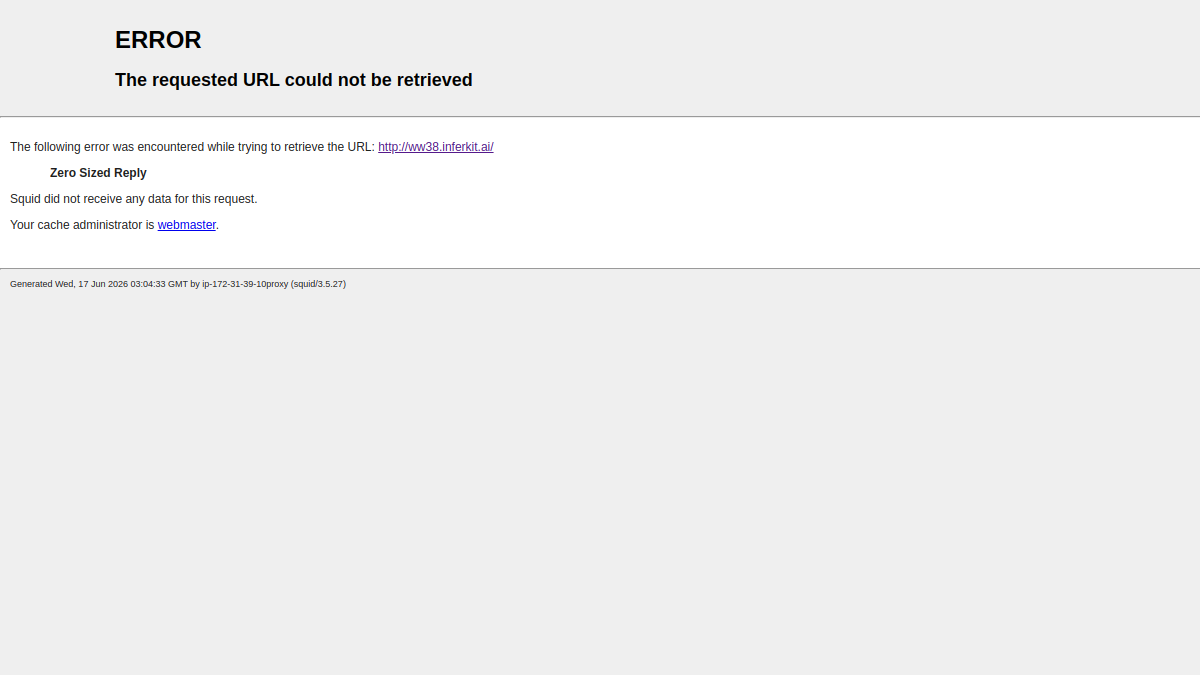Viewport: 1200px width, 675px height.
Task: Click the empty gray area below the footer
Action: [x=600, y=480]
